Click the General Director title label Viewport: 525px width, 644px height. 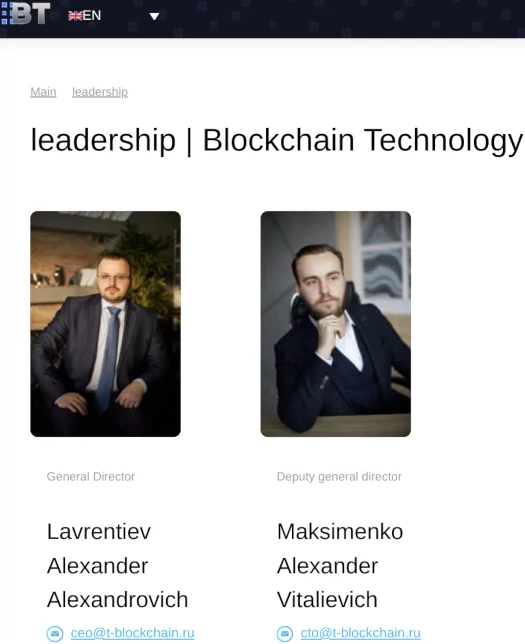click(91, 476)
